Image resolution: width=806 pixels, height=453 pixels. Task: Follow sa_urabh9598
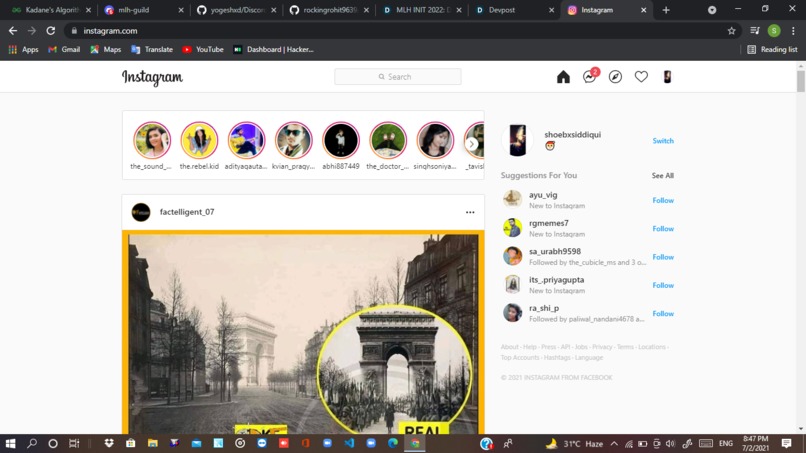[x=663, y=257]
